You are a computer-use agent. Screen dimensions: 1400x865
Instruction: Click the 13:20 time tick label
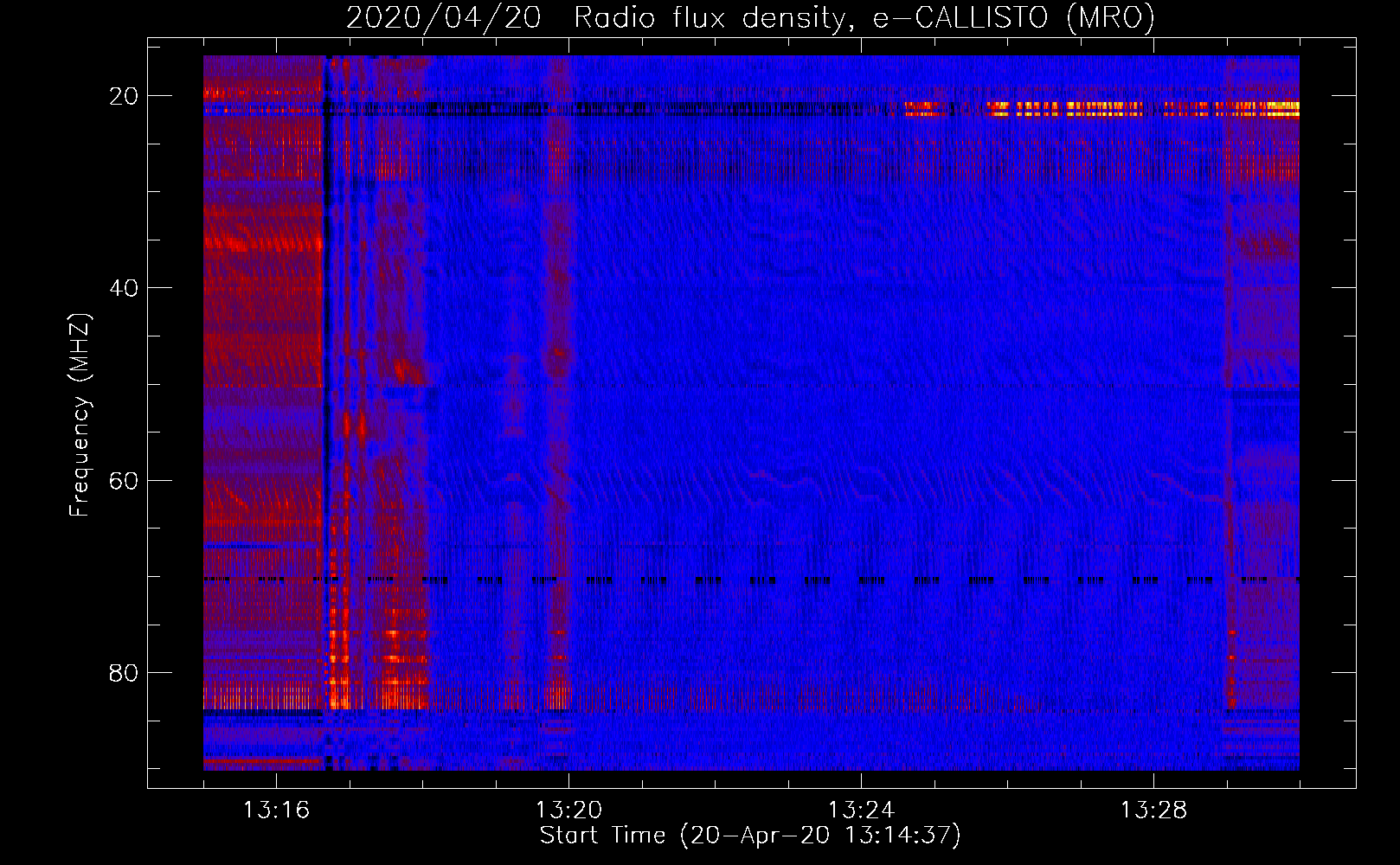(x=568, y=811)
